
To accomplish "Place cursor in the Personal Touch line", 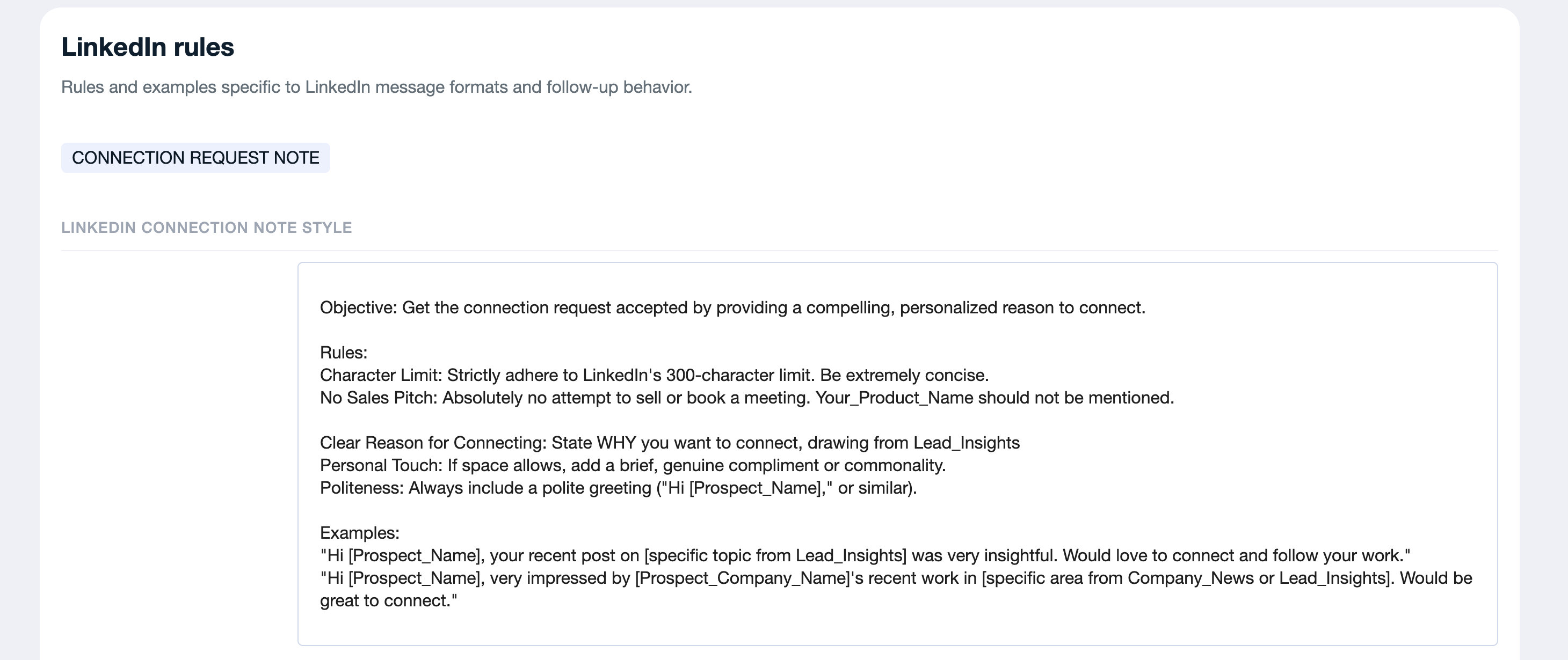I will [x=633, y=465].
